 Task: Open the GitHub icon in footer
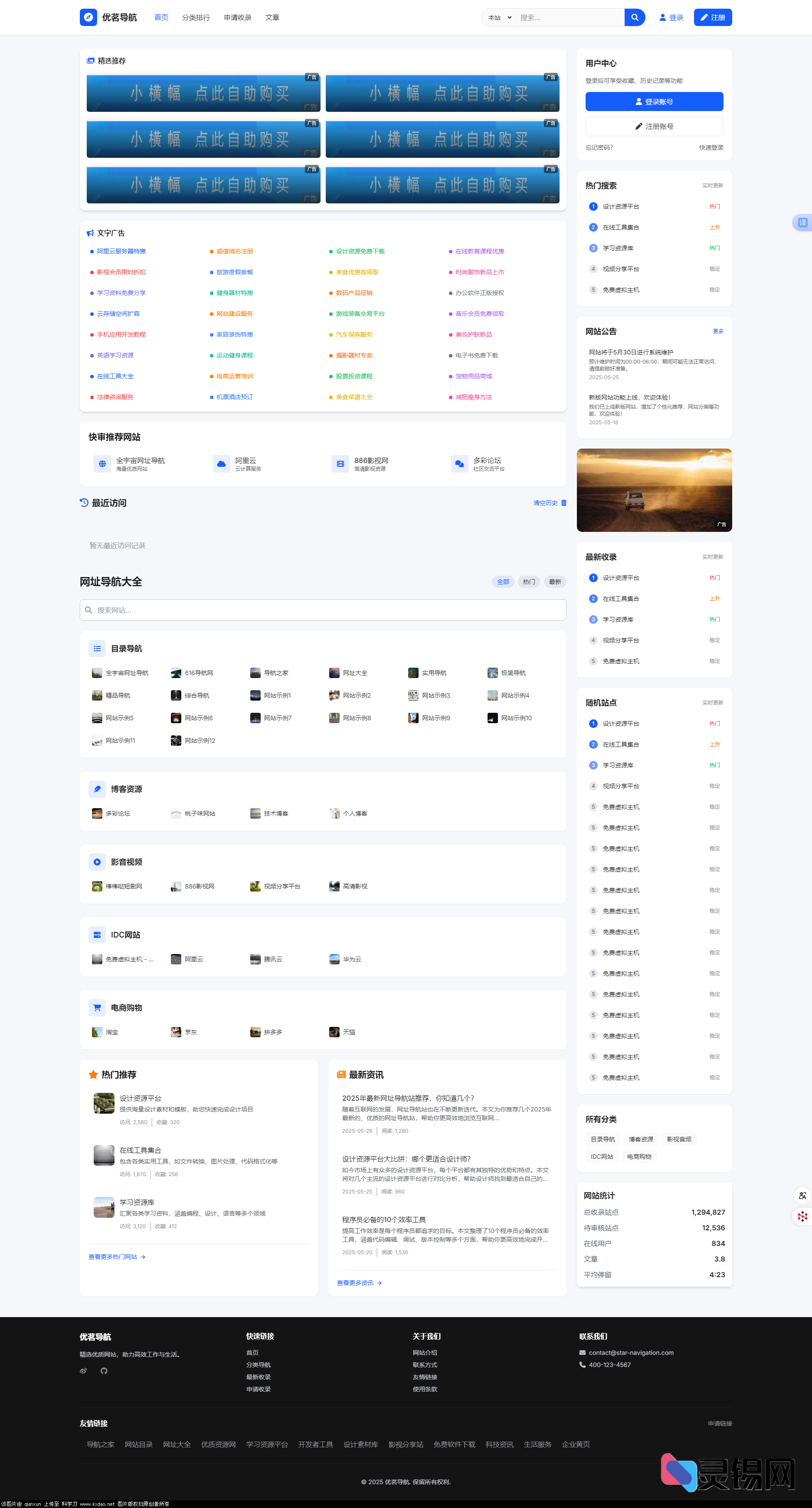(104, 1370)
